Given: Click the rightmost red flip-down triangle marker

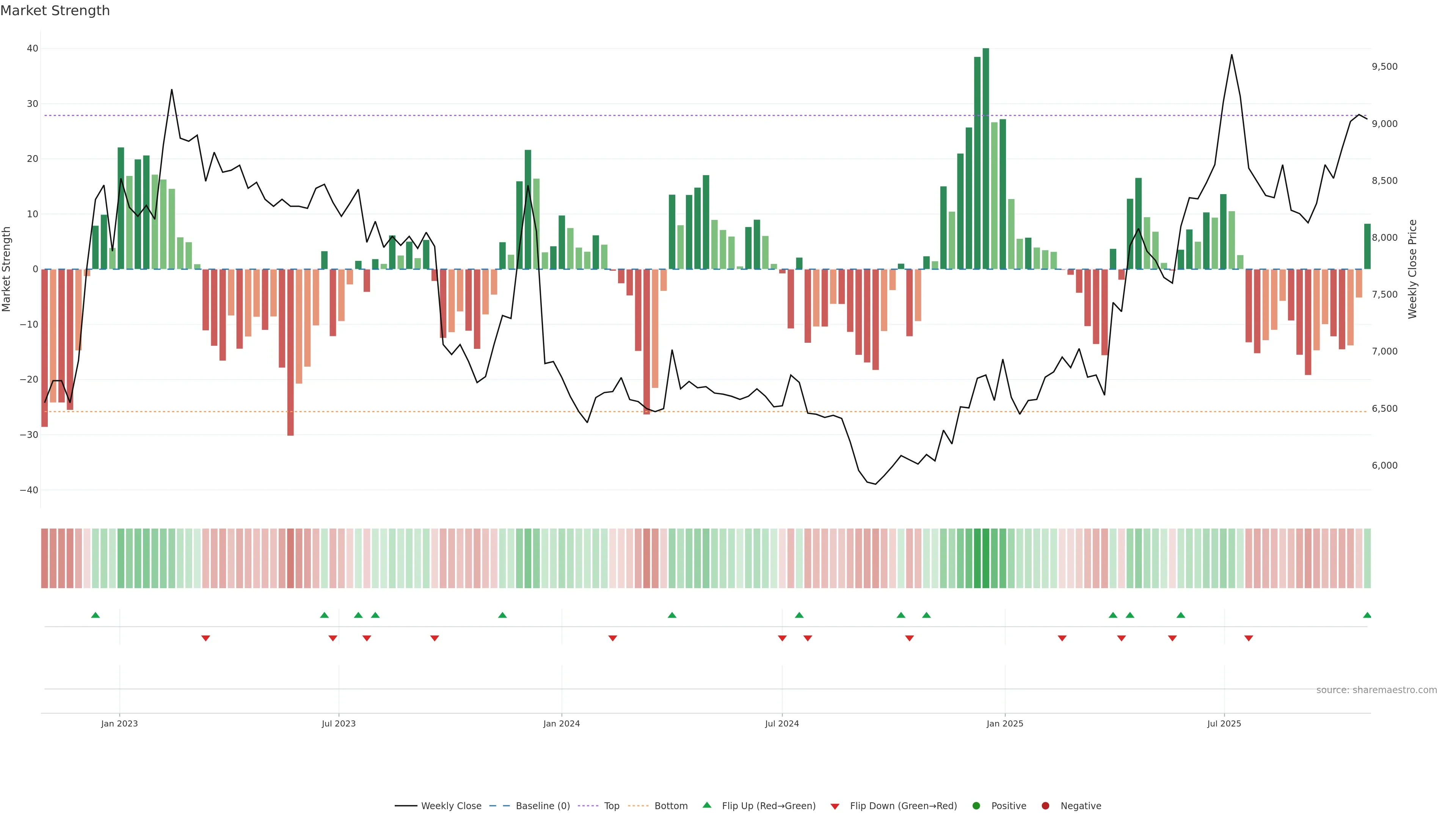Looking at the screenshot, I should click(x=1249, y=638).
